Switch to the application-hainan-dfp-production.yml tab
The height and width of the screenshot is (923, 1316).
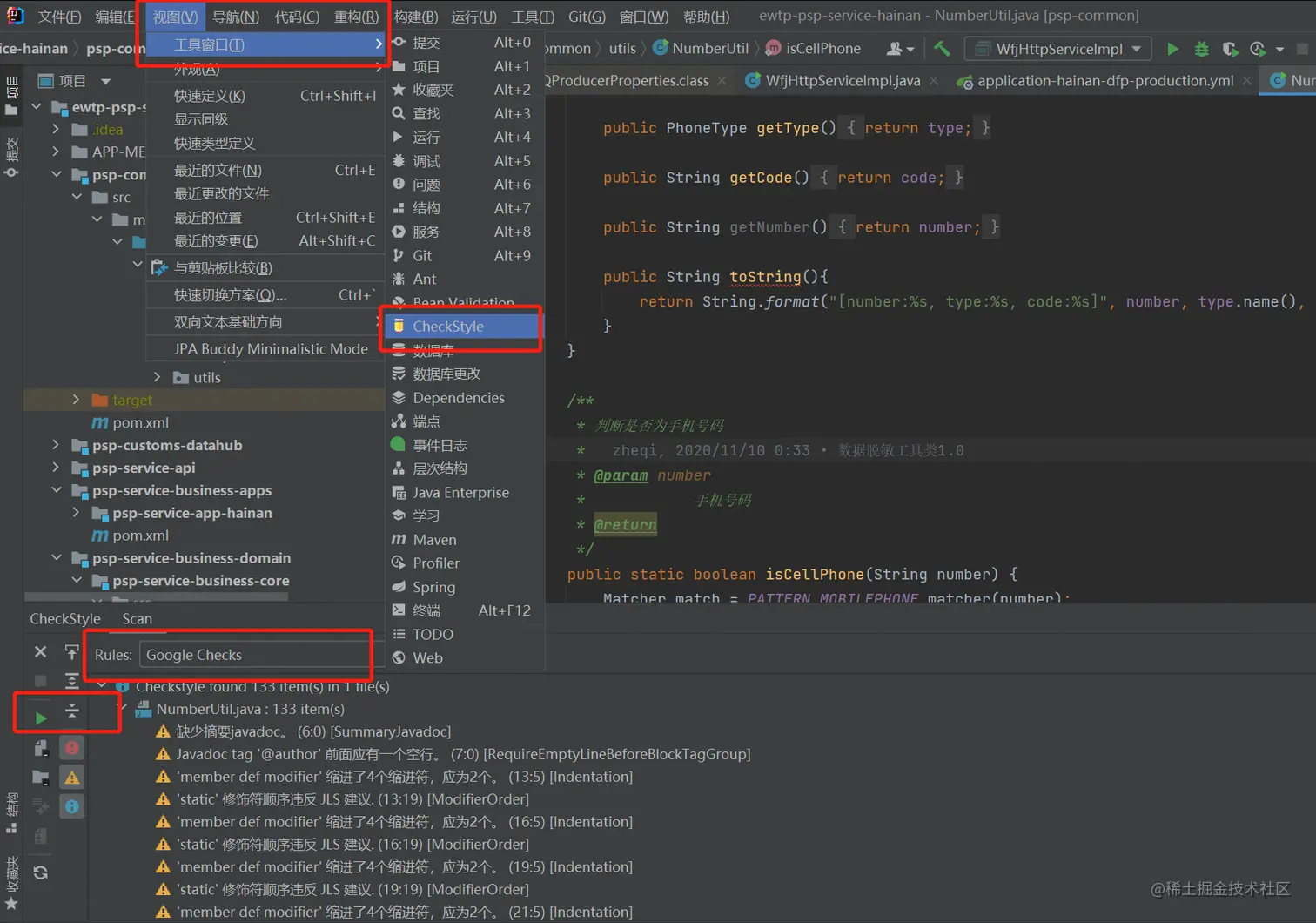click(x=1105, y=80)
